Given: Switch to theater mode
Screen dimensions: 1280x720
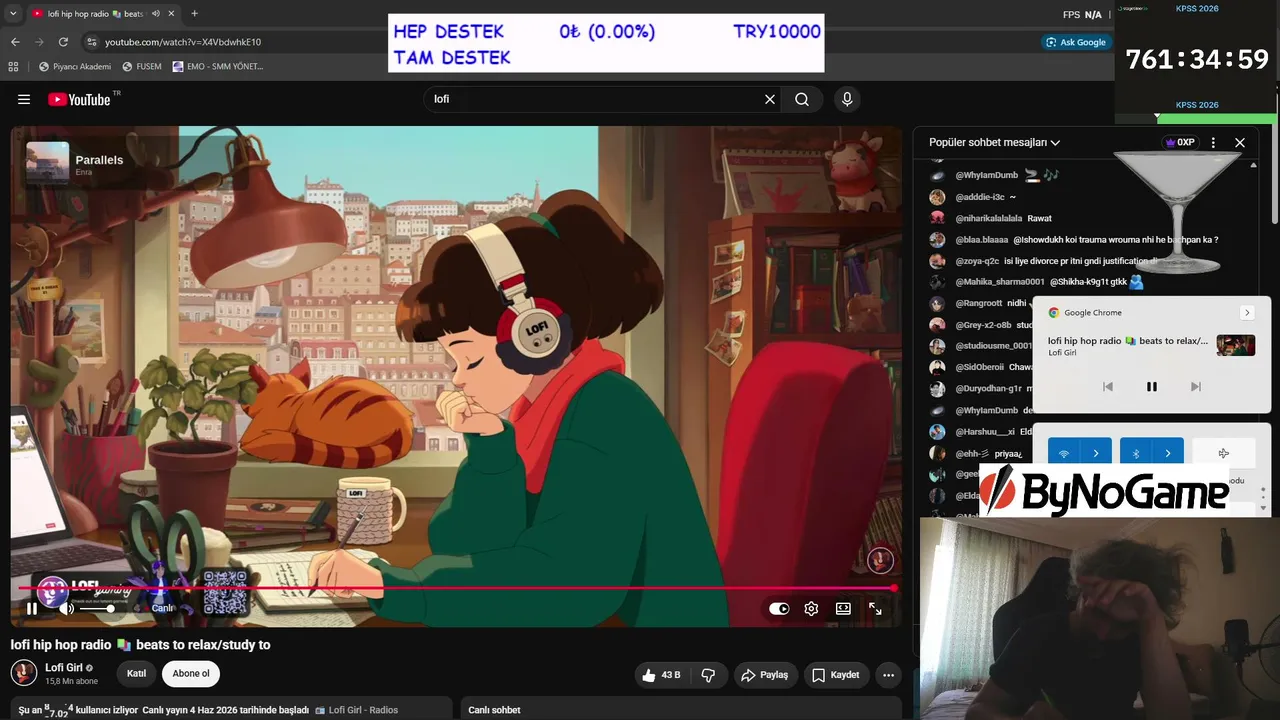Looking at the screenshot, I should [843, 608].
